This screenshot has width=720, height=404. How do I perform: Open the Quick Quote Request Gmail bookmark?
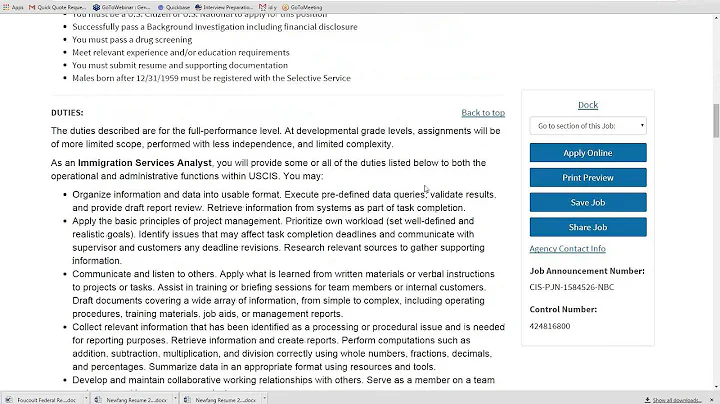coord(57,7)
